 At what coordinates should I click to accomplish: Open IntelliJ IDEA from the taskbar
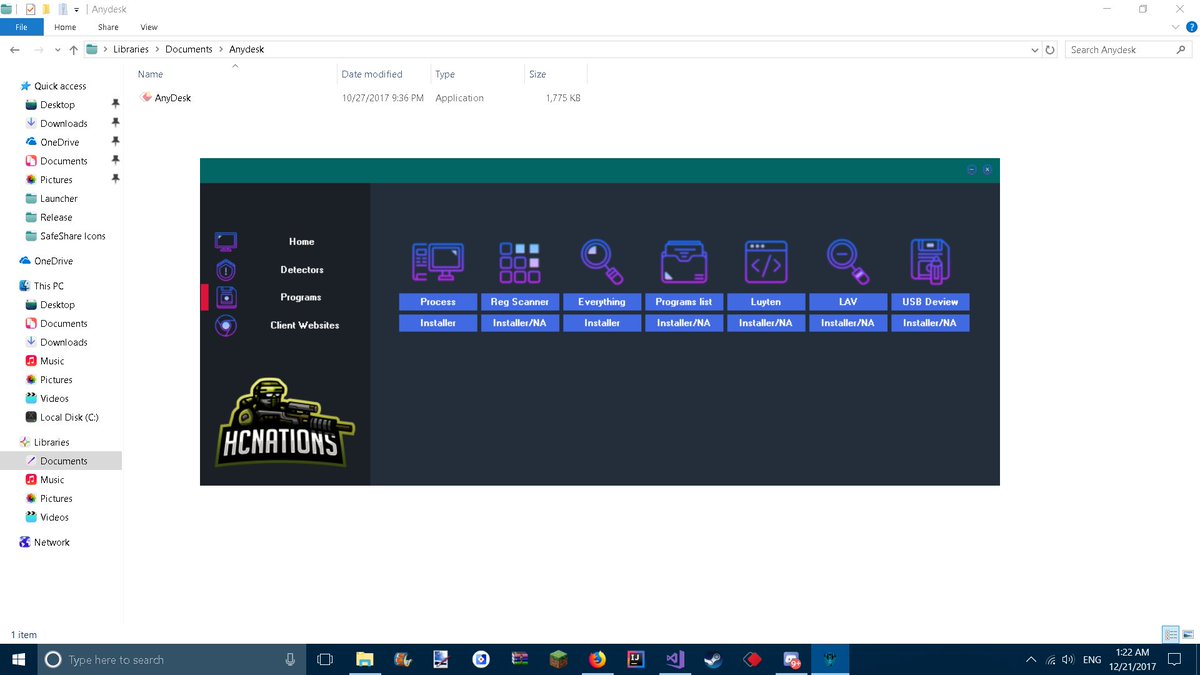(x=635, y=660)
